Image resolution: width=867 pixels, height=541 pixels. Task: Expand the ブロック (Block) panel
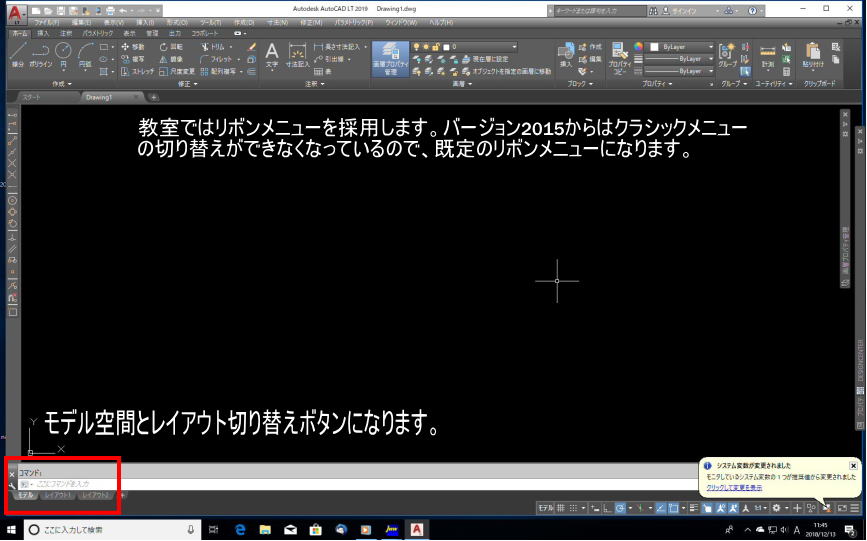click(580, 84)
